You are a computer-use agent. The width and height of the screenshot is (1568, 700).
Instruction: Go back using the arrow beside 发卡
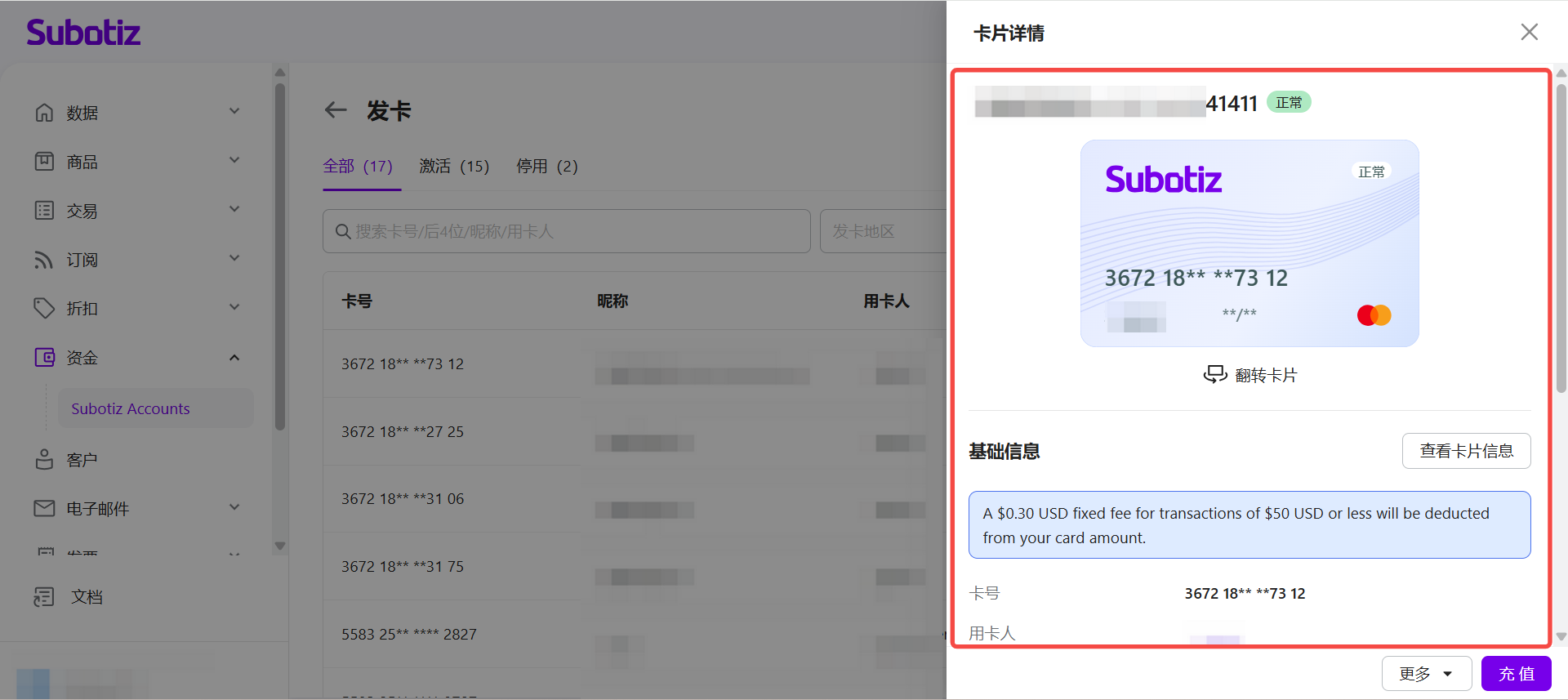pos(336,109)
